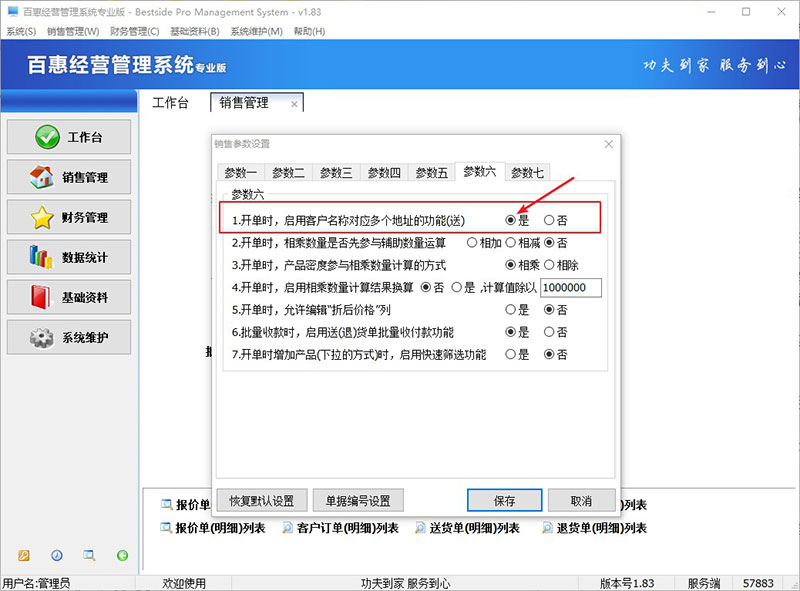Click the 计算值除以 input field showing 1000000

click(x=571, y=287)
